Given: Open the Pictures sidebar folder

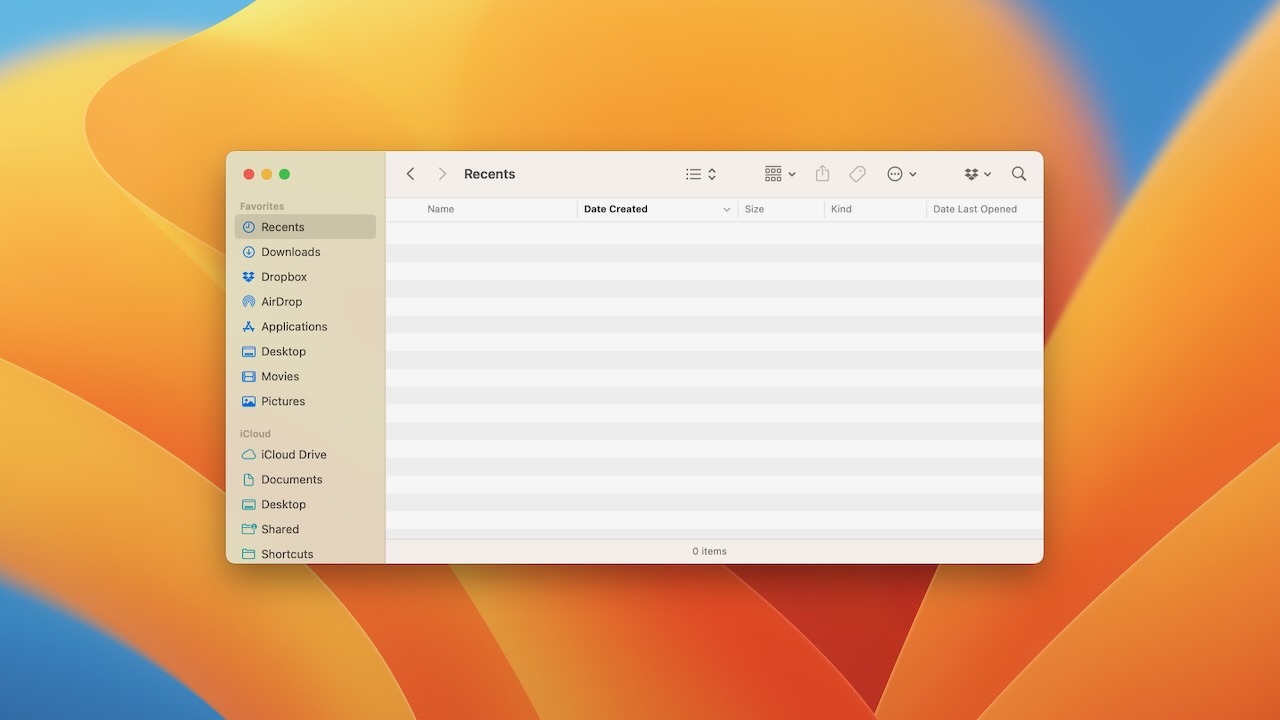Looking at the screenshot, I should tap(283, 401).
